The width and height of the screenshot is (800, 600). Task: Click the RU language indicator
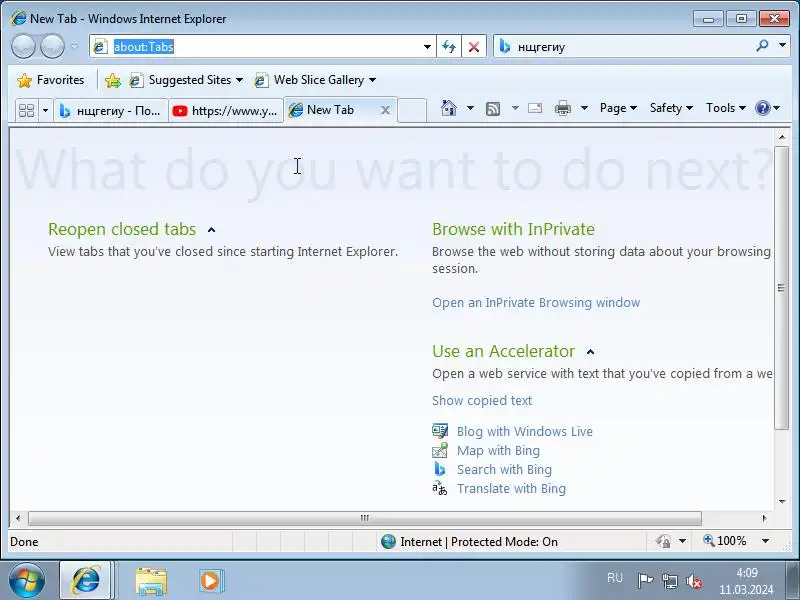tap(615, 578)
